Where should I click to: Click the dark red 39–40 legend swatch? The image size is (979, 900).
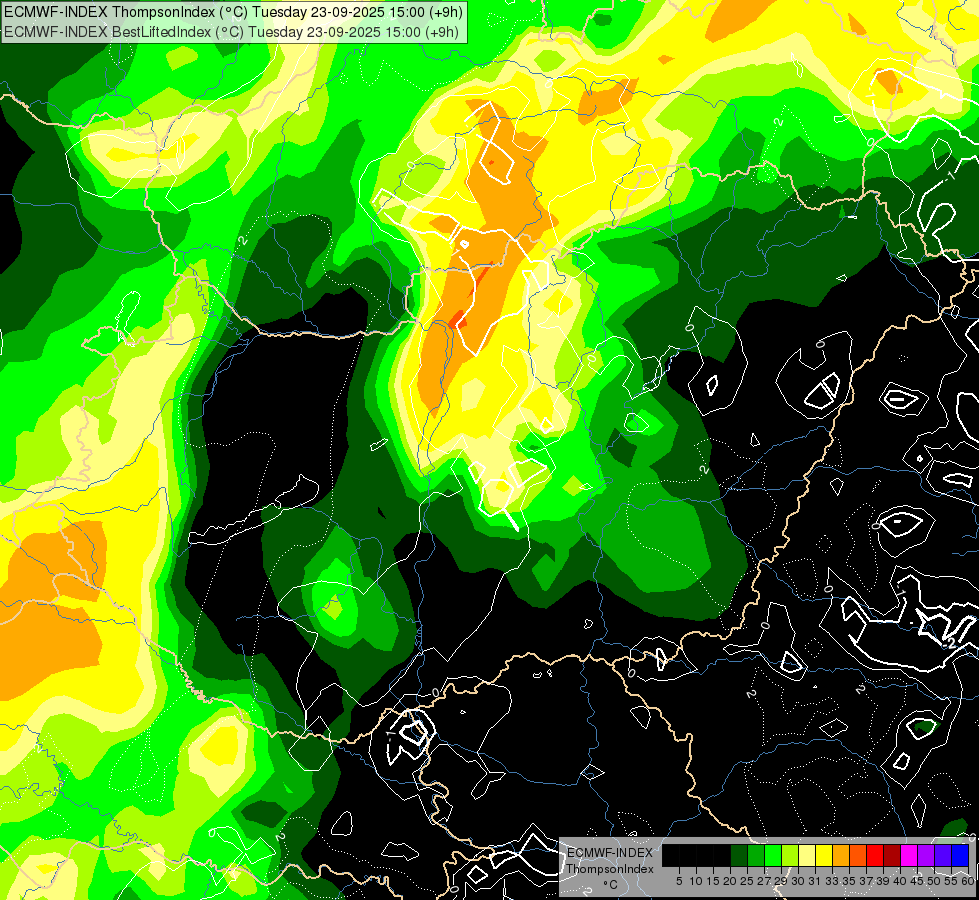tap(892, 855)
